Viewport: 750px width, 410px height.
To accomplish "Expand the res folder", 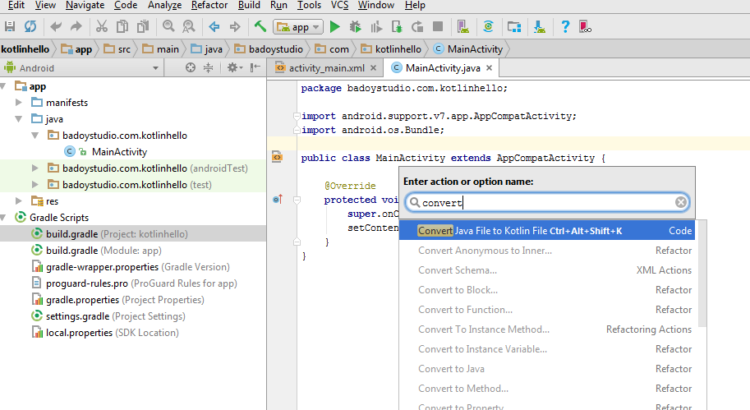I will pyautogui.click(x=21, y=201).
